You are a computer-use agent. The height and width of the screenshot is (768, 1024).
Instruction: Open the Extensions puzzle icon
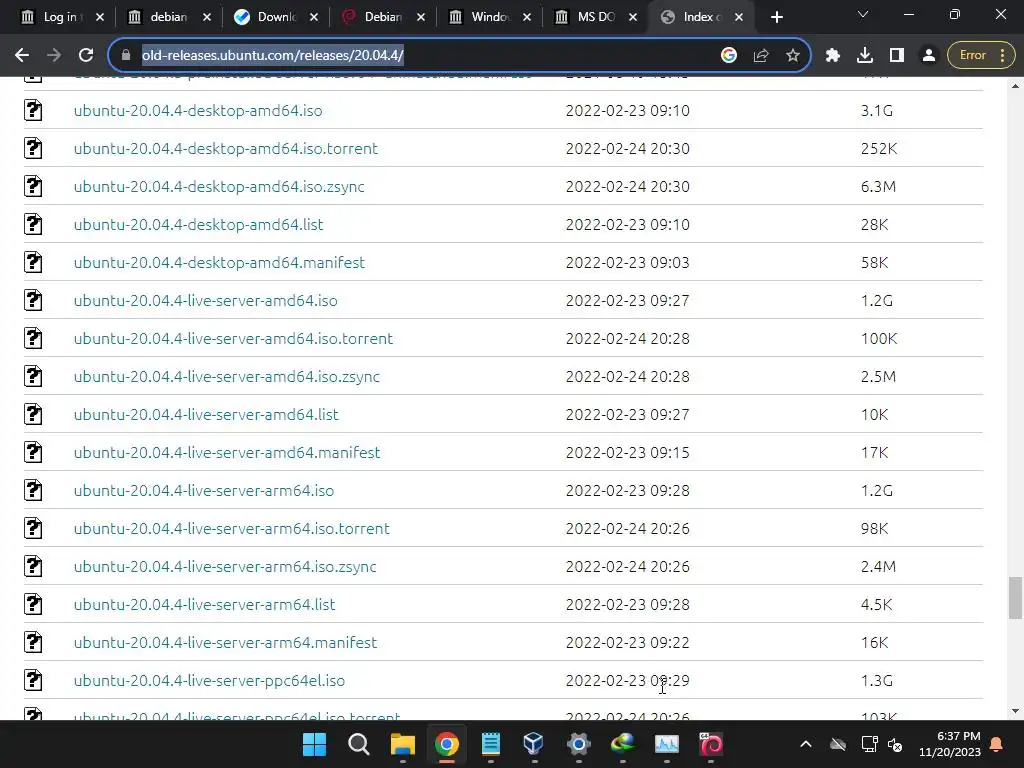click(x=833, y=56)
